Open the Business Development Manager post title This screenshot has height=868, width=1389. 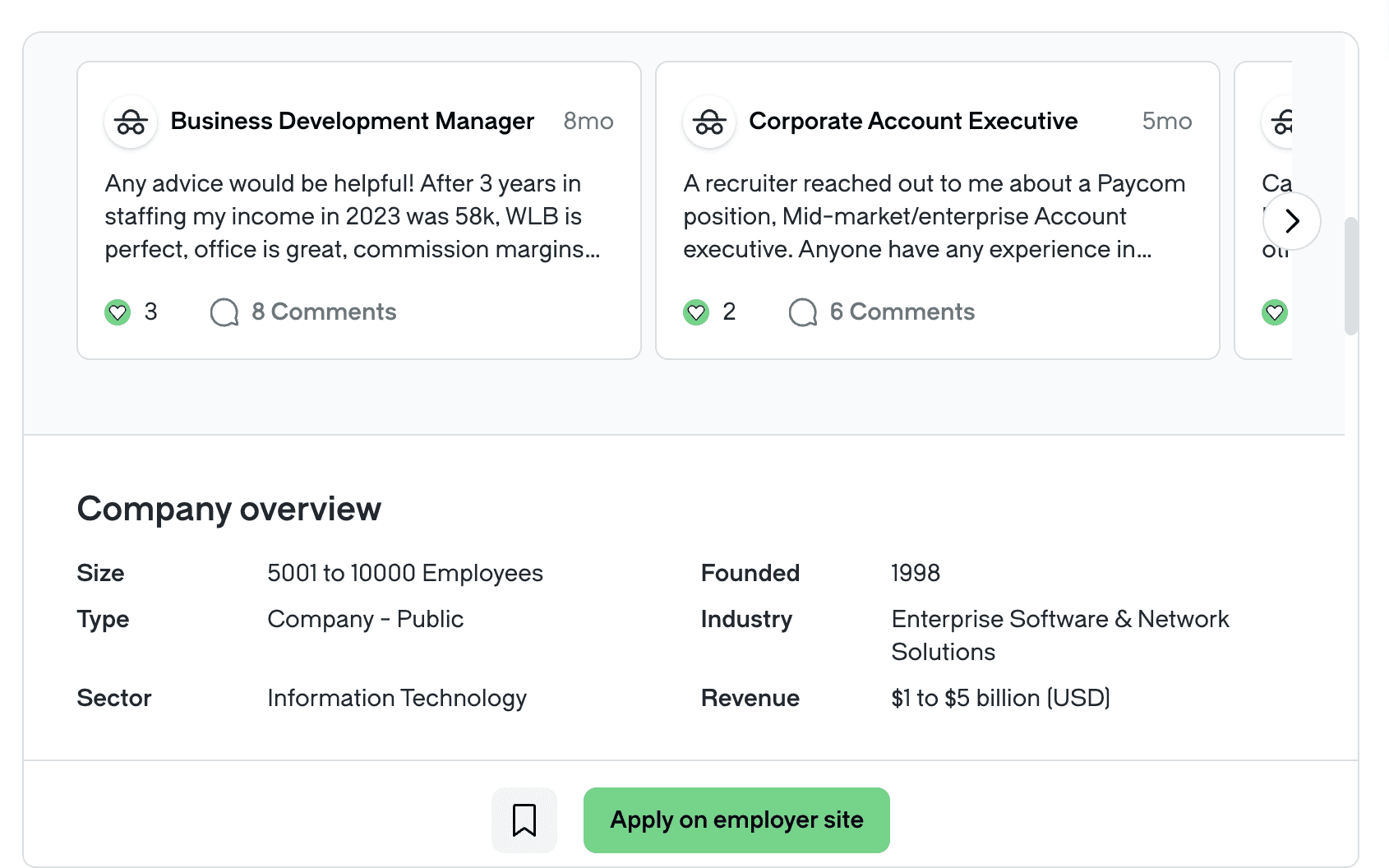(353, 121)
